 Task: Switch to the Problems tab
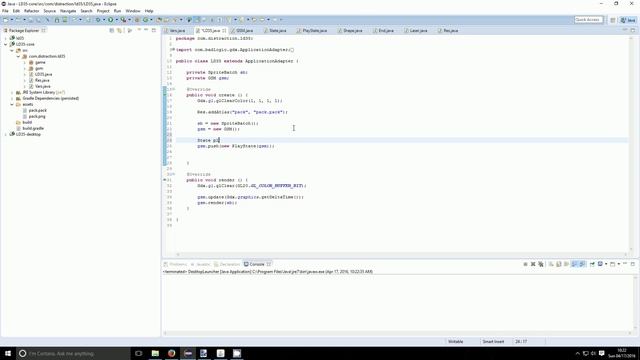point(176,264)
